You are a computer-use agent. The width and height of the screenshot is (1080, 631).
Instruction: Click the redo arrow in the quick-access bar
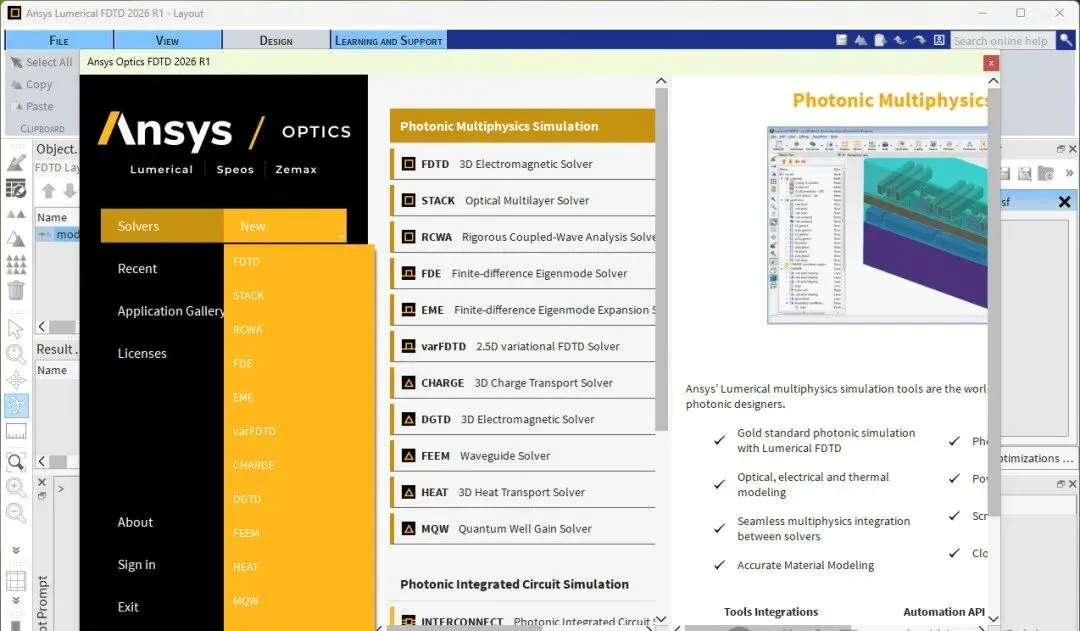(x=920, y=40)
